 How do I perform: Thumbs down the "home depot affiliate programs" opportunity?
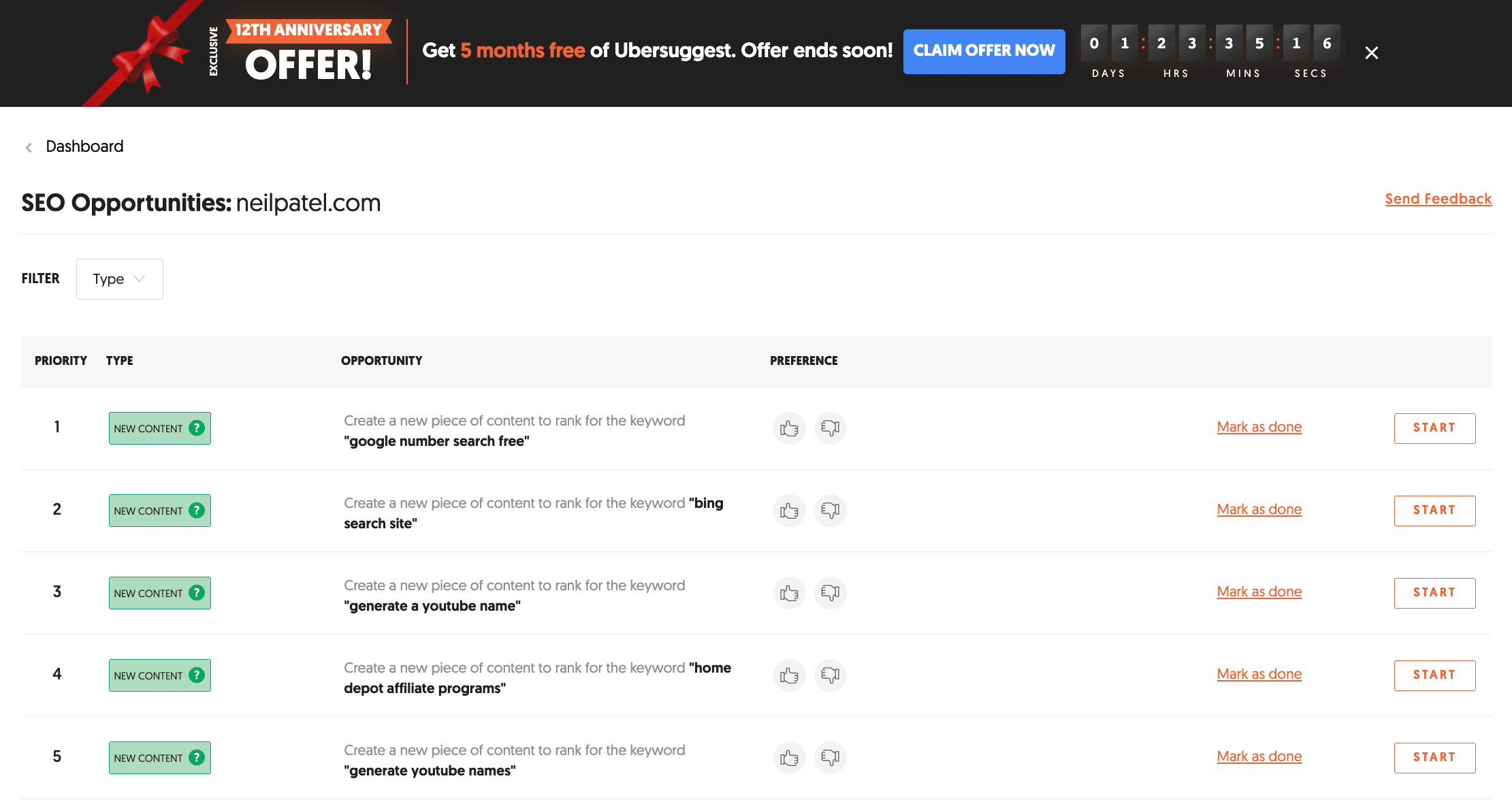pos(830,675)
